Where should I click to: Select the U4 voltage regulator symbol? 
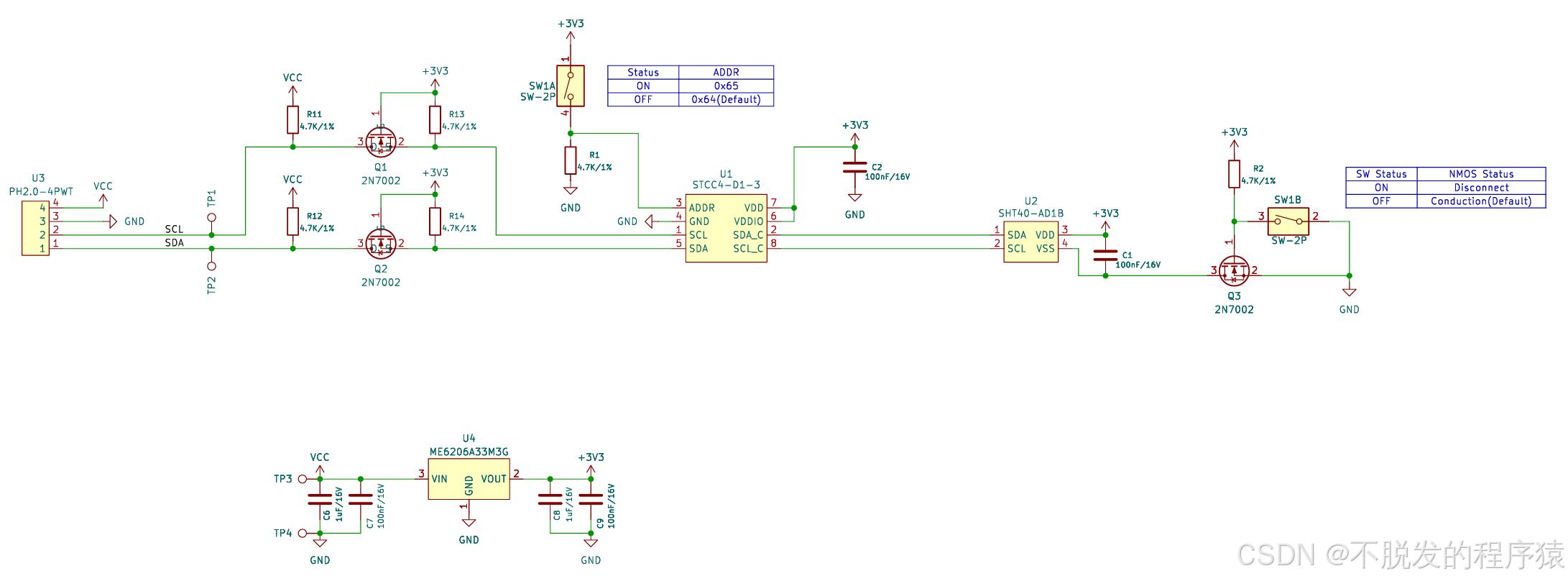[469, 479]
